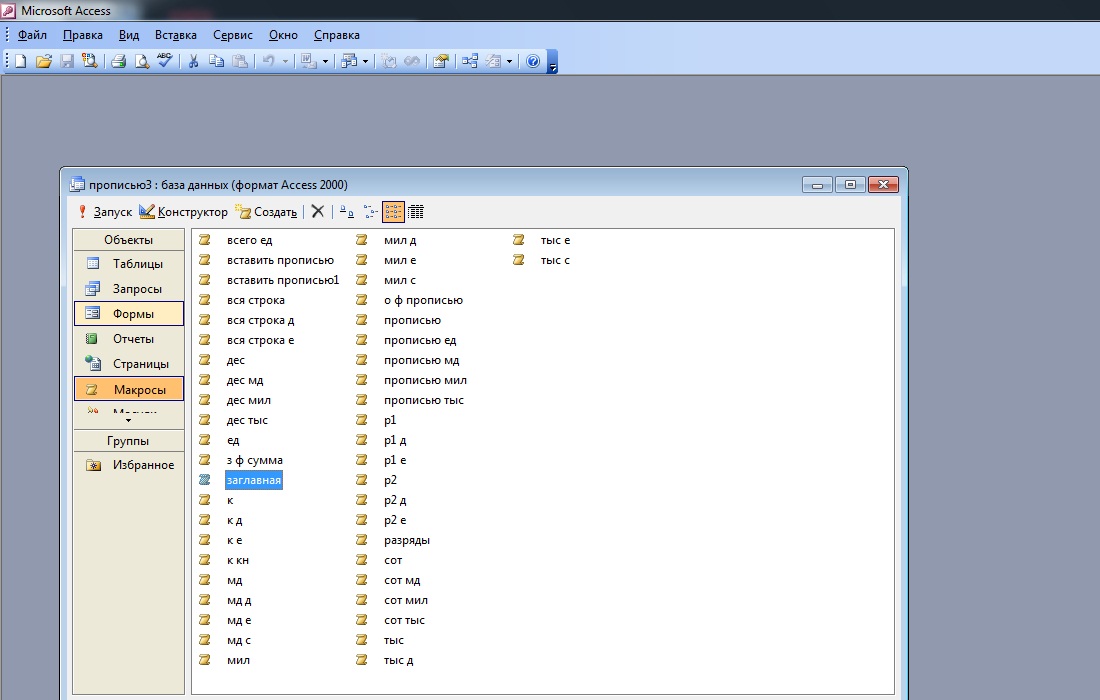Click the Undo arrow icon
The height and width of the screenshot is (700, 1100).
tap(268, 62)
